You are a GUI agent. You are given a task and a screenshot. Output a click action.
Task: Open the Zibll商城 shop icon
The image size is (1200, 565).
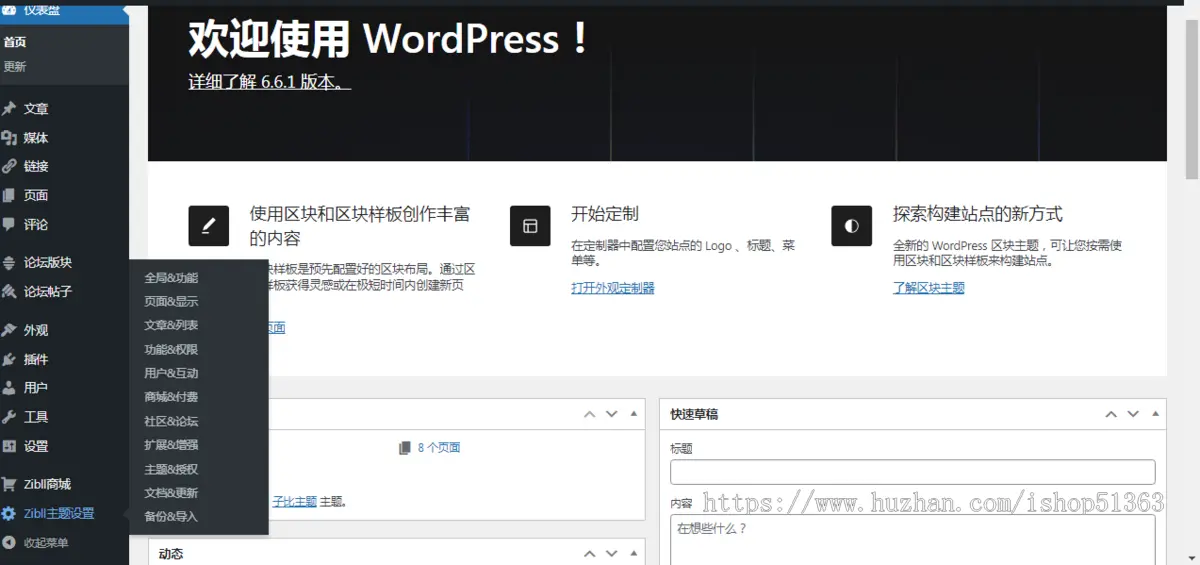[x=9, y=484]
